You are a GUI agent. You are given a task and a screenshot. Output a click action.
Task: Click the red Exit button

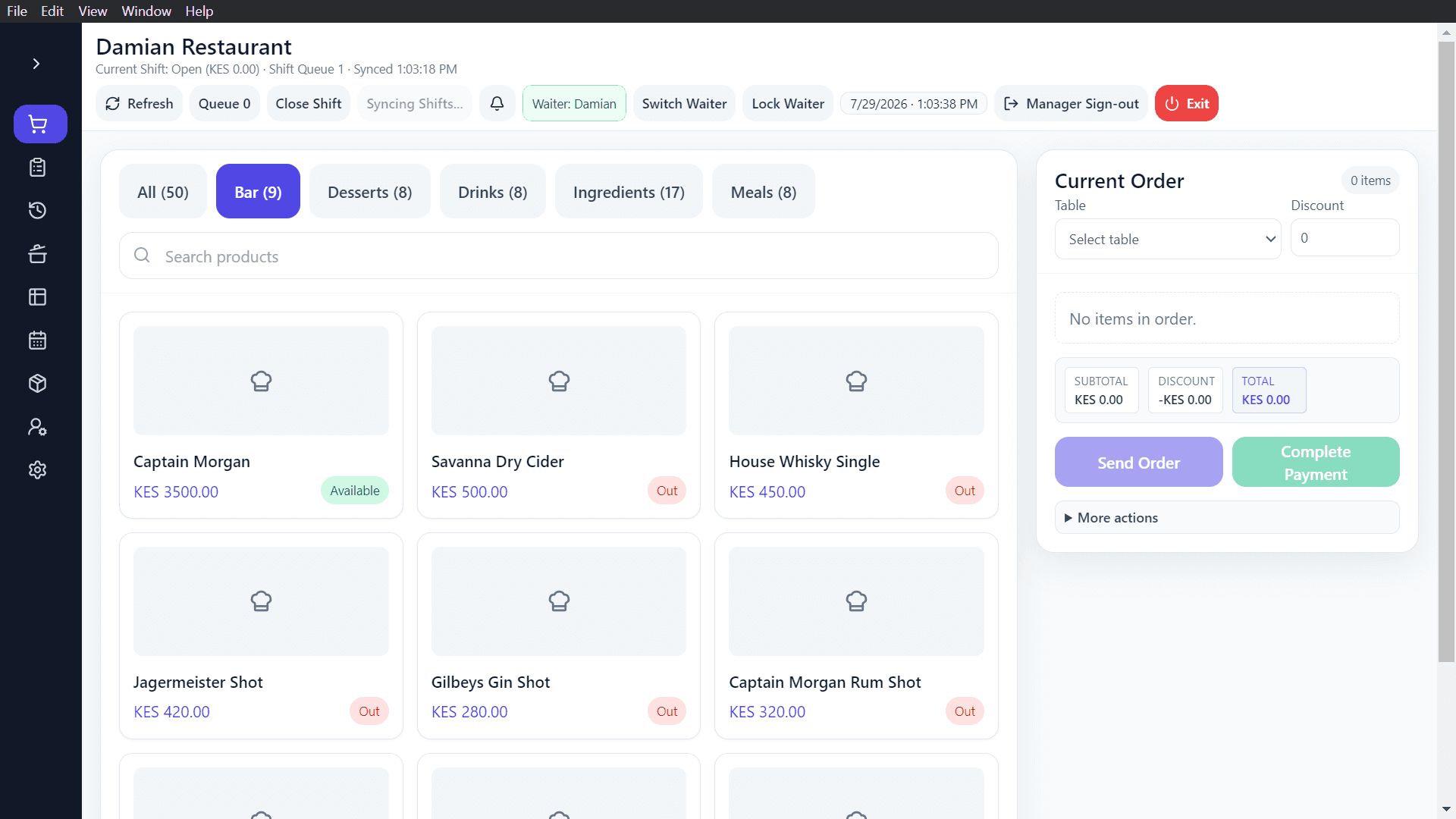coord(1187,103)
